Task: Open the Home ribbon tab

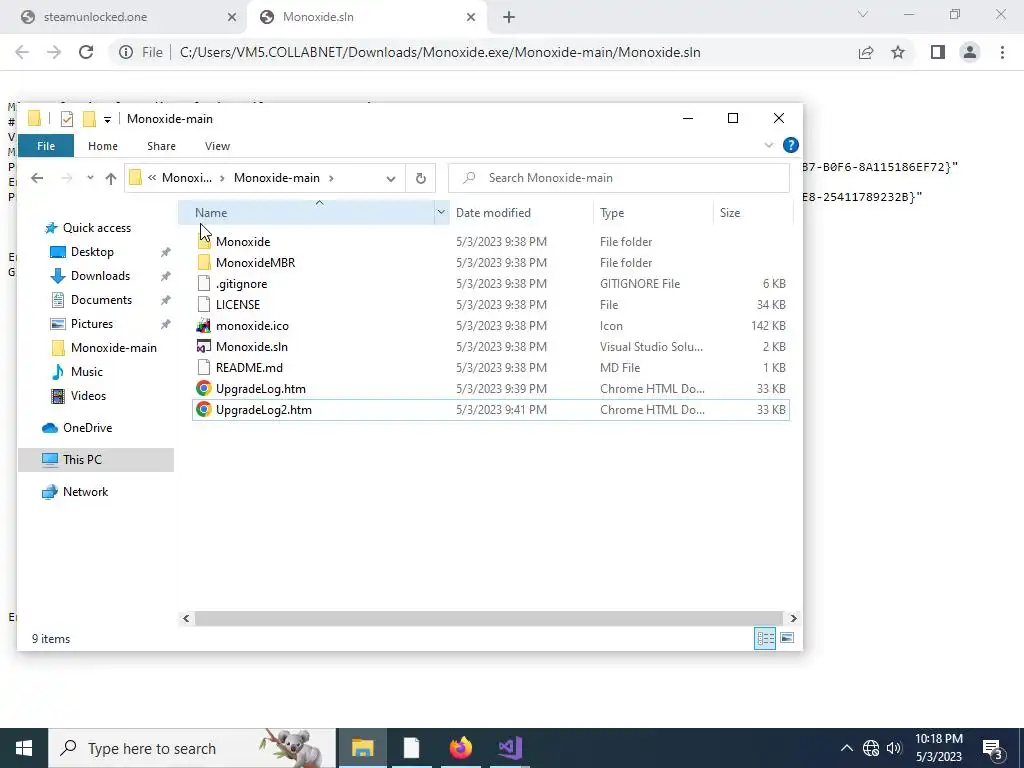Action: pyautogui.click(x=103, y=146)
